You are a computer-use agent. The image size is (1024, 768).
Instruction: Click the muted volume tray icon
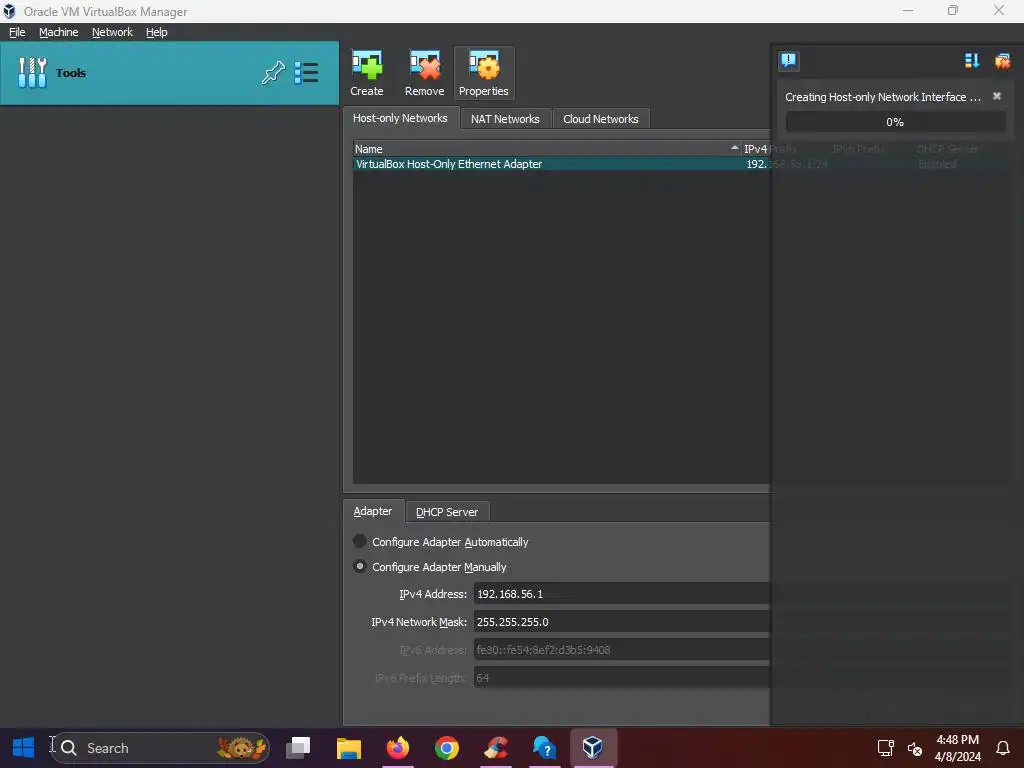click(915, 748)
